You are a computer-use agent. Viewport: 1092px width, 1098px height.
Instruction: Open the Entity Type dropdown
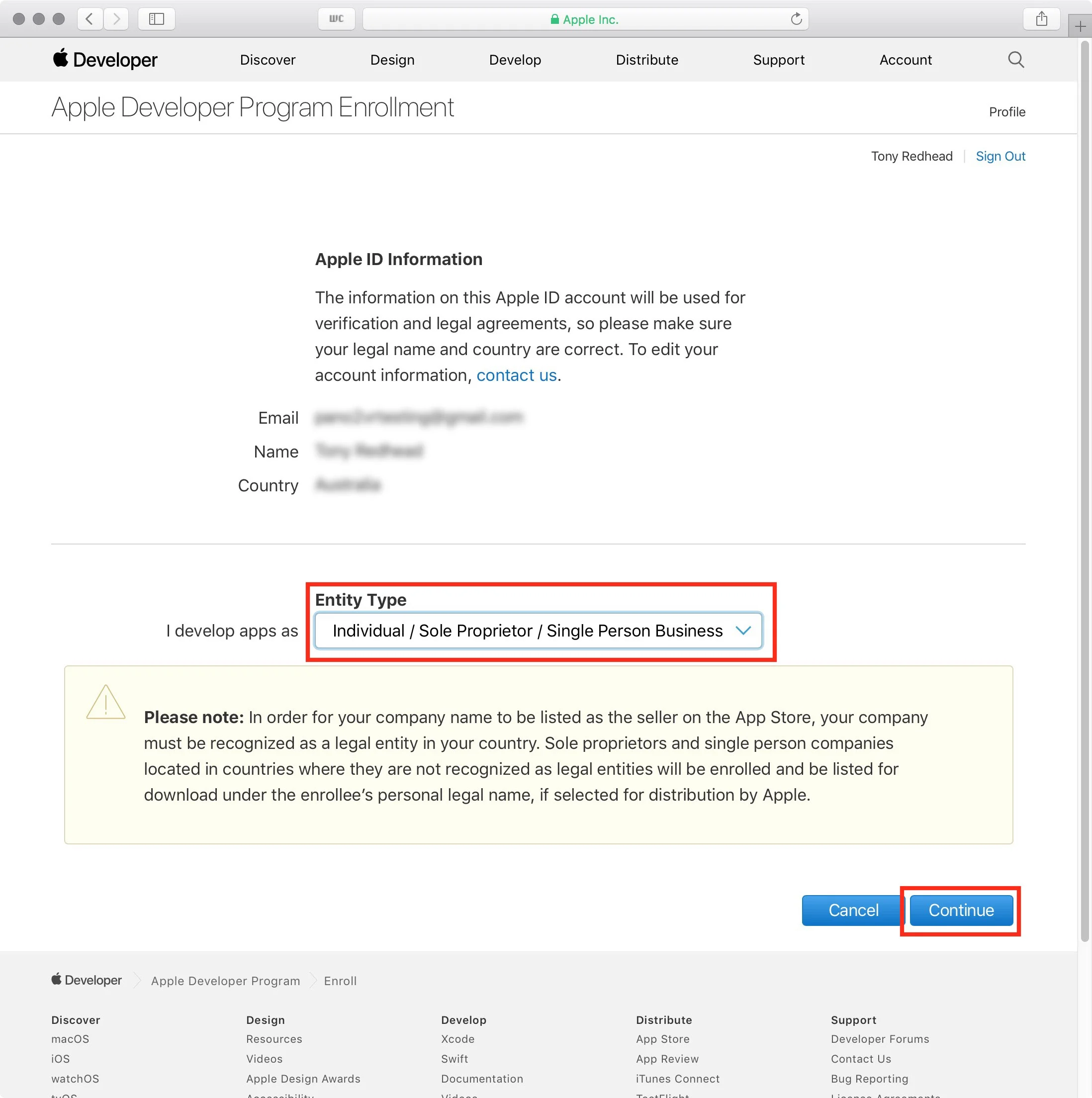tap(538, 630)
